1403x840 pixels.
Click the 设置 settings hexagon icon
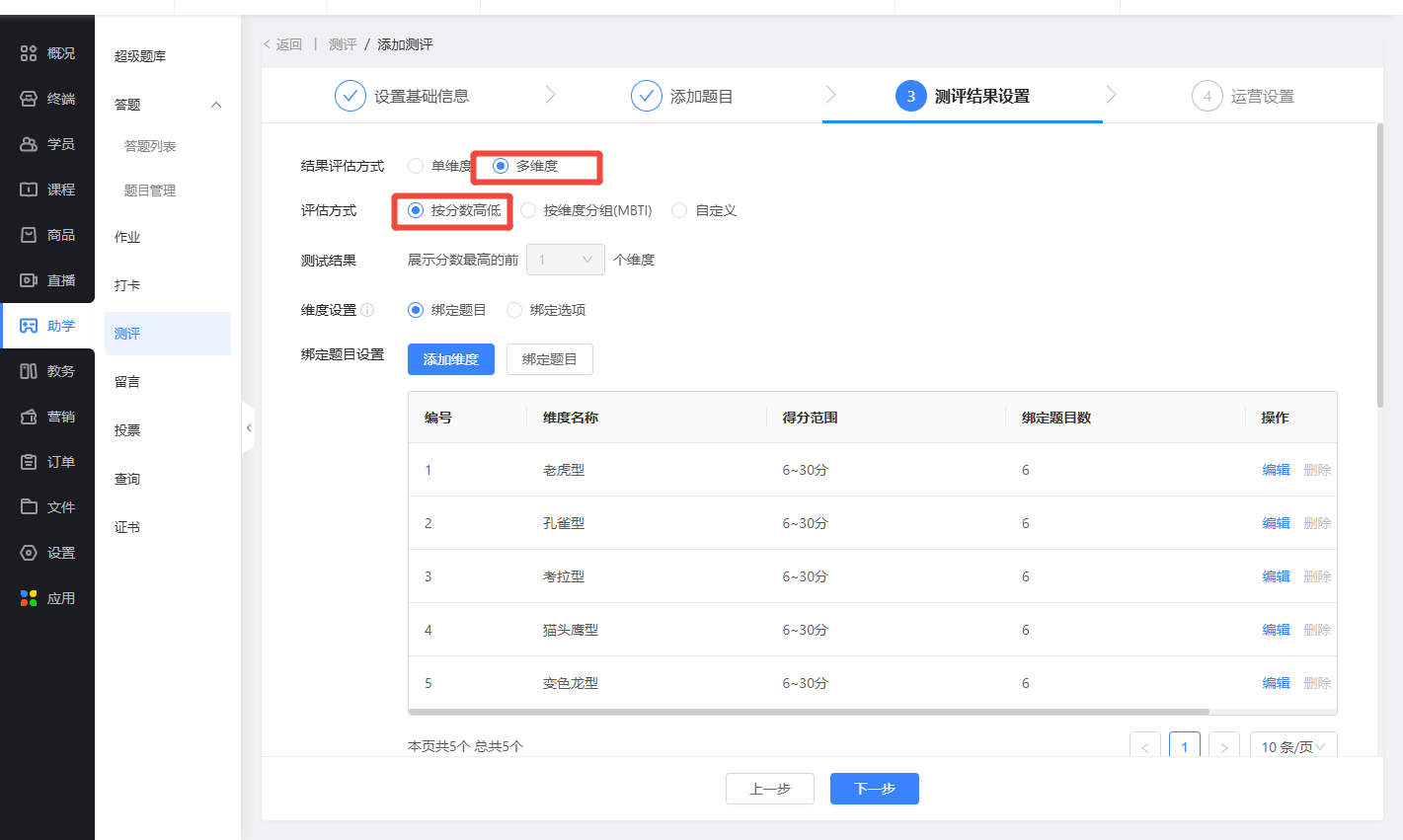click(x=29, y=553)
